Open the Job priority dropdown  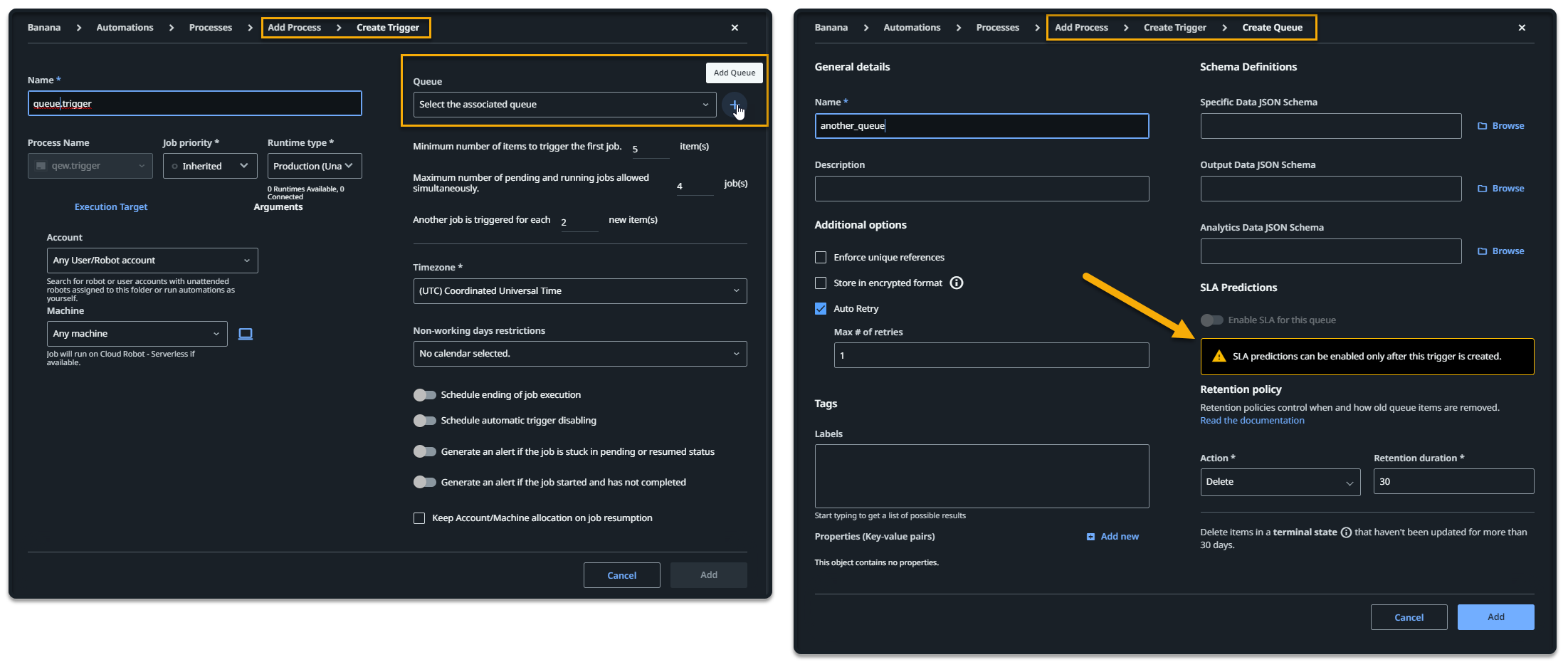tap(210, 165)
